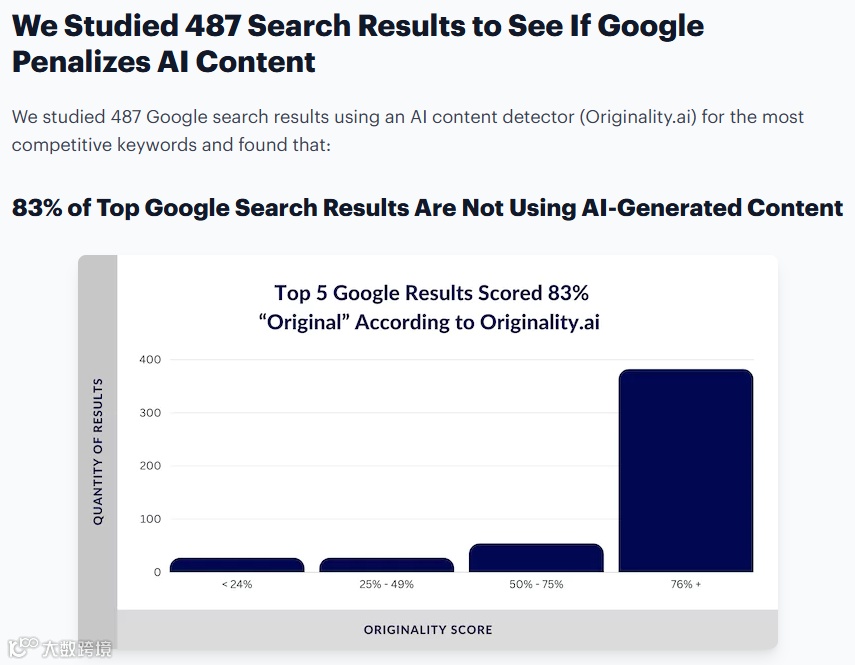Click the intro paragraph mentioning Originality.ai
Screen dimensions: 855x665
pyautogui.click(x=408, y=131)
